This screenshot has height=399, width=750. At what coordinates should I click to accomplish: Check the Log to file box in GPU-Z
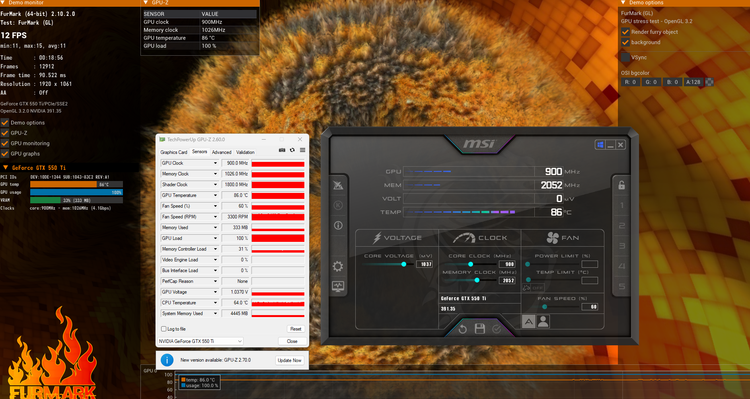(164, 329)
